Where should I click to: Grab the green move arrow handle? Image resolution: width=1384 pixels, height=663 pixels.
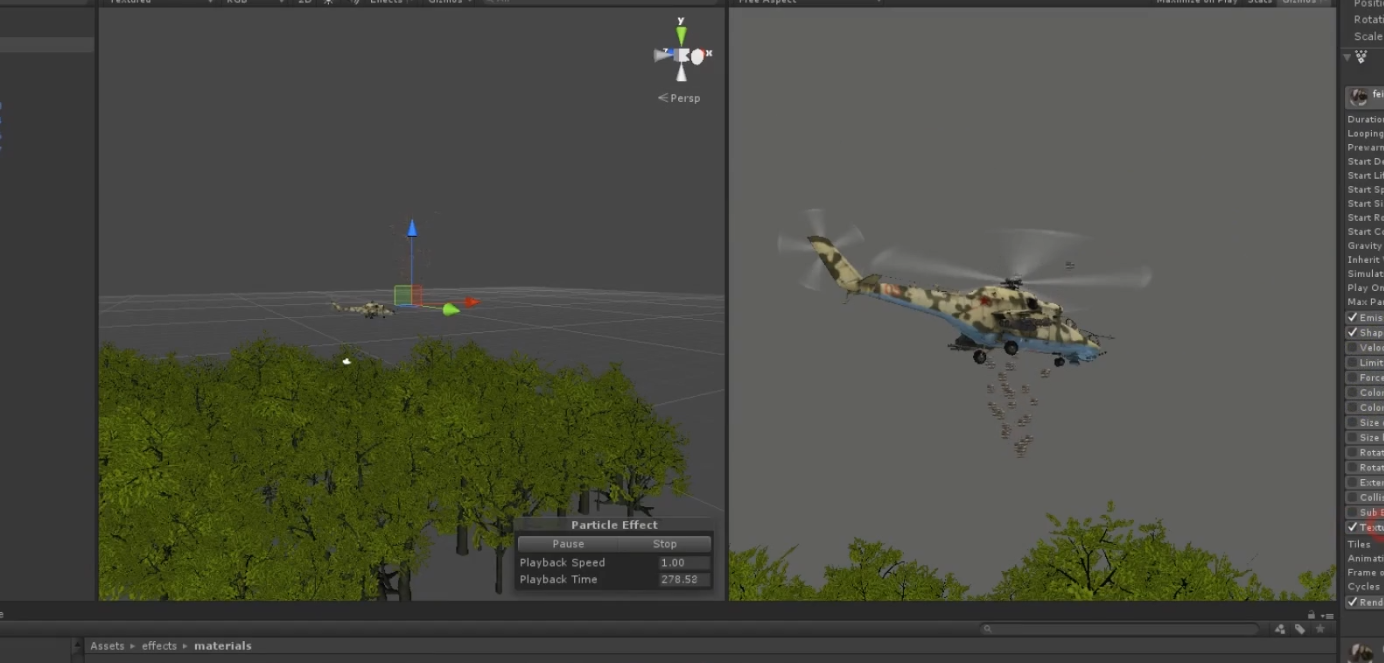451,309
